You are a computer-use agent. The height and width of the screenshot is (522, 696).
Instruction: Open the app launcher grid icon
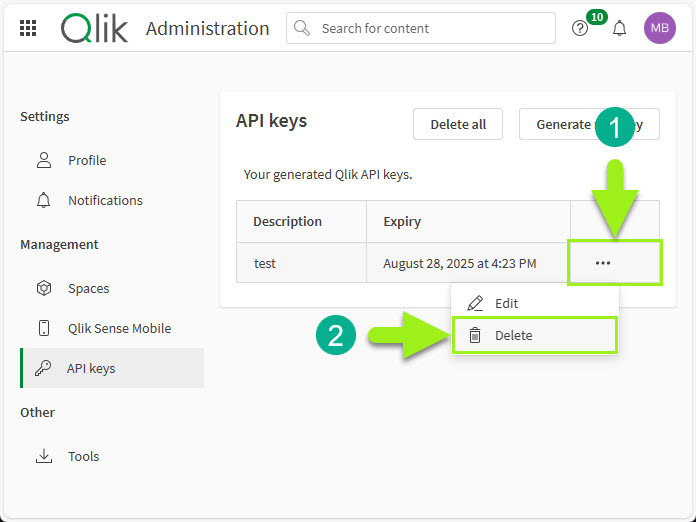click(x=28, y=28)
